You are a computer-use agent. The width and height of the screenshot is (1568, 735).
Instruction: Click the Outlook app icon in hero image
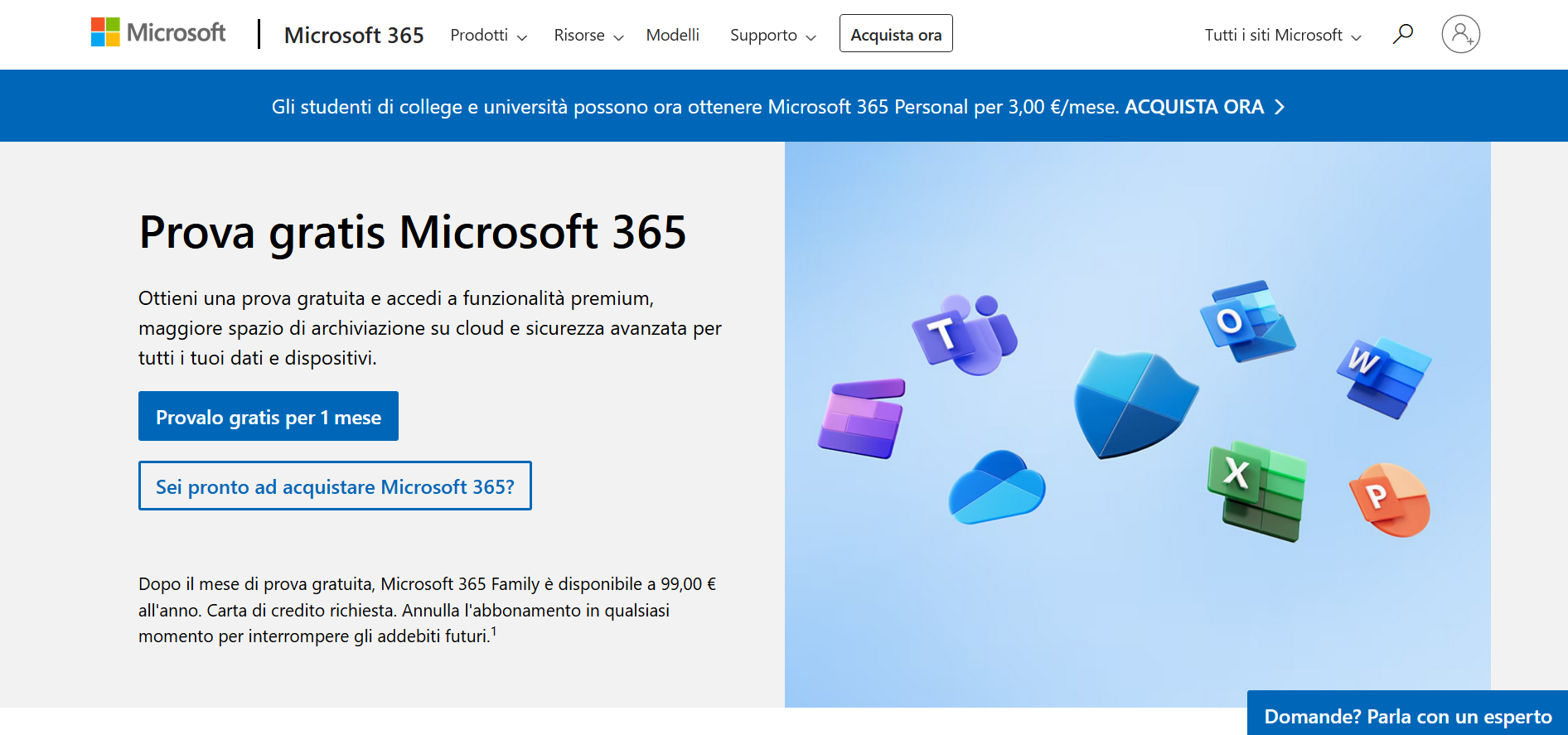pyautogui.click(x=1248, y=321)
